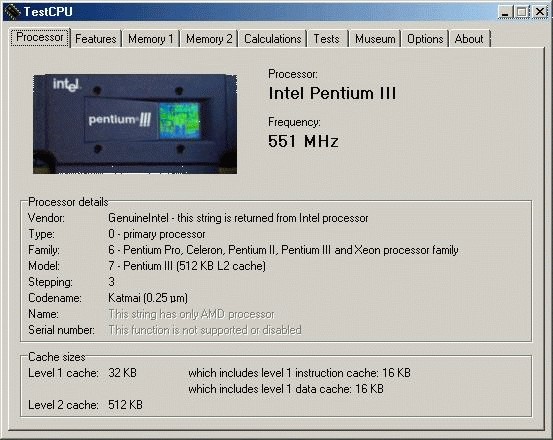The width and height of the screenshot is (553, 440).
Task: Click the 'Frequency:' label
Action: [x=294, y=122]
